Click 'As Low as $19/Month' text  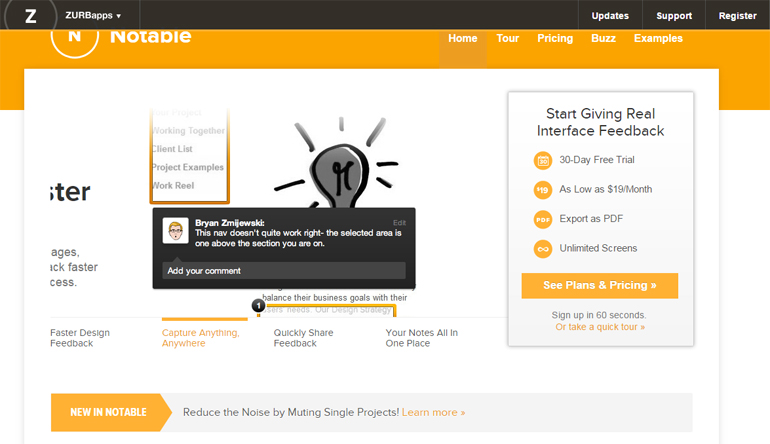(x=605, y=189)
